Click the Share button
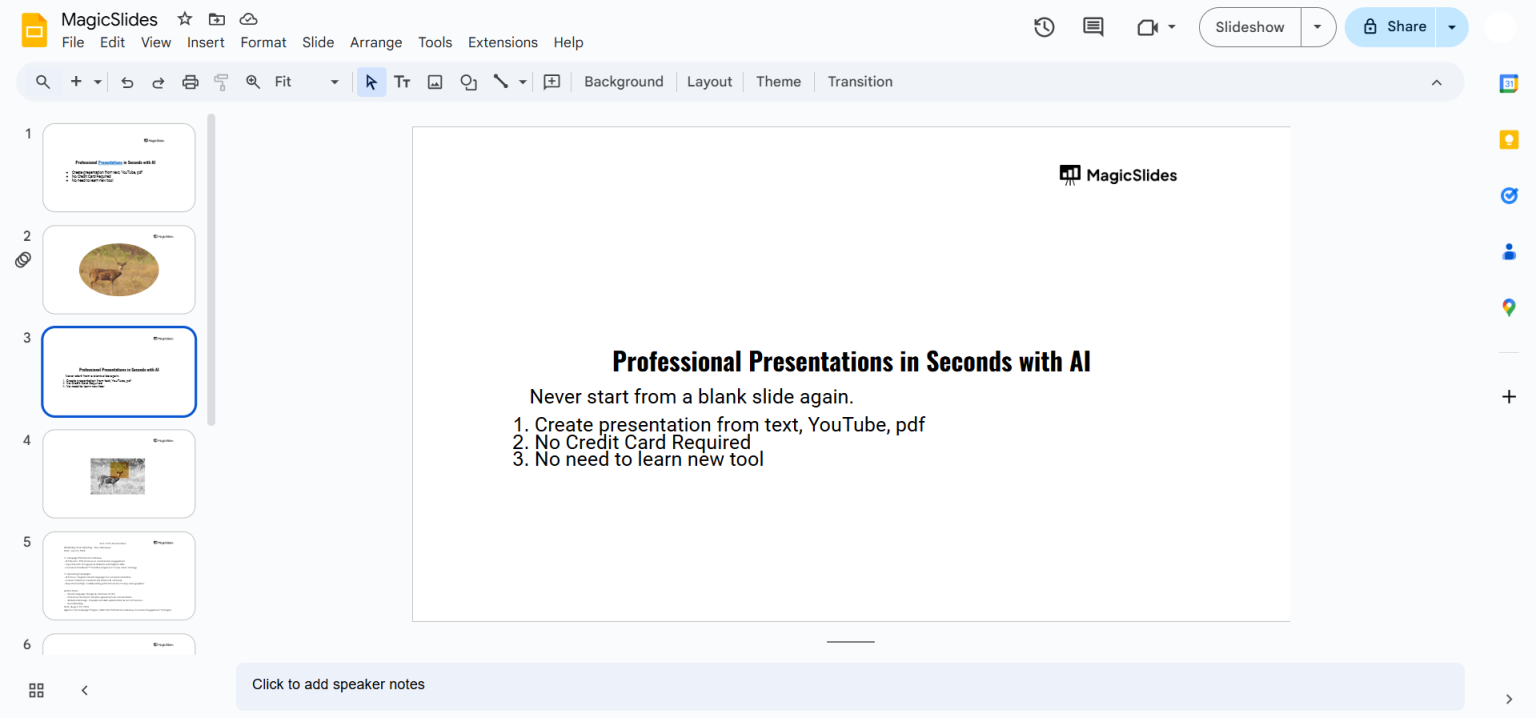1536x718 pixels. click(1391, 27)
